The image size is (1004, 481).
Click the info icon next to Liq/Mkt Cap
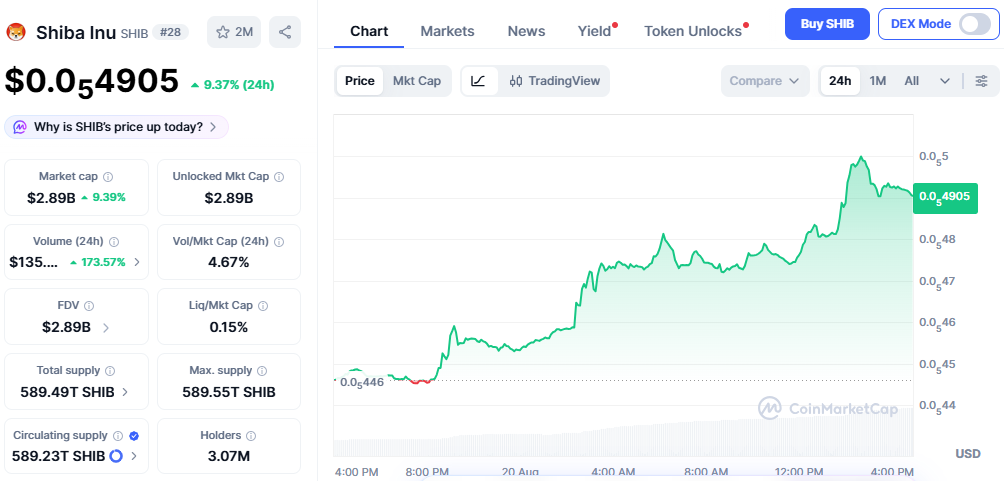coord(263,306)
